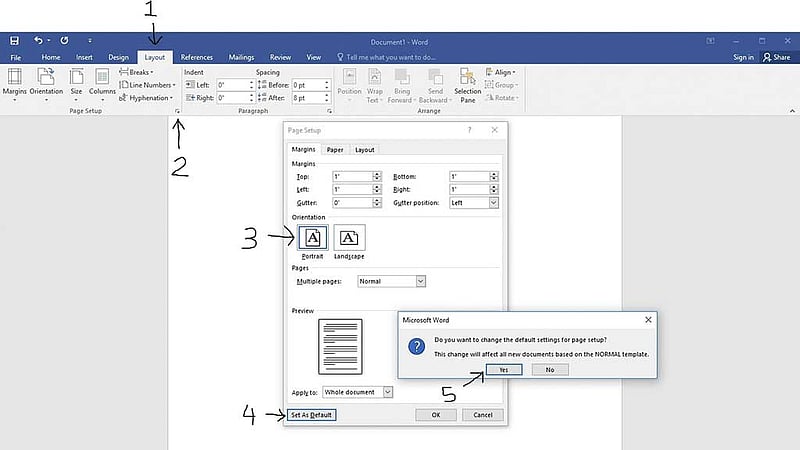Click the Set As Default button
Image resolution: width=800 pixels, height=450 pixels.
[x=311, y=415]
